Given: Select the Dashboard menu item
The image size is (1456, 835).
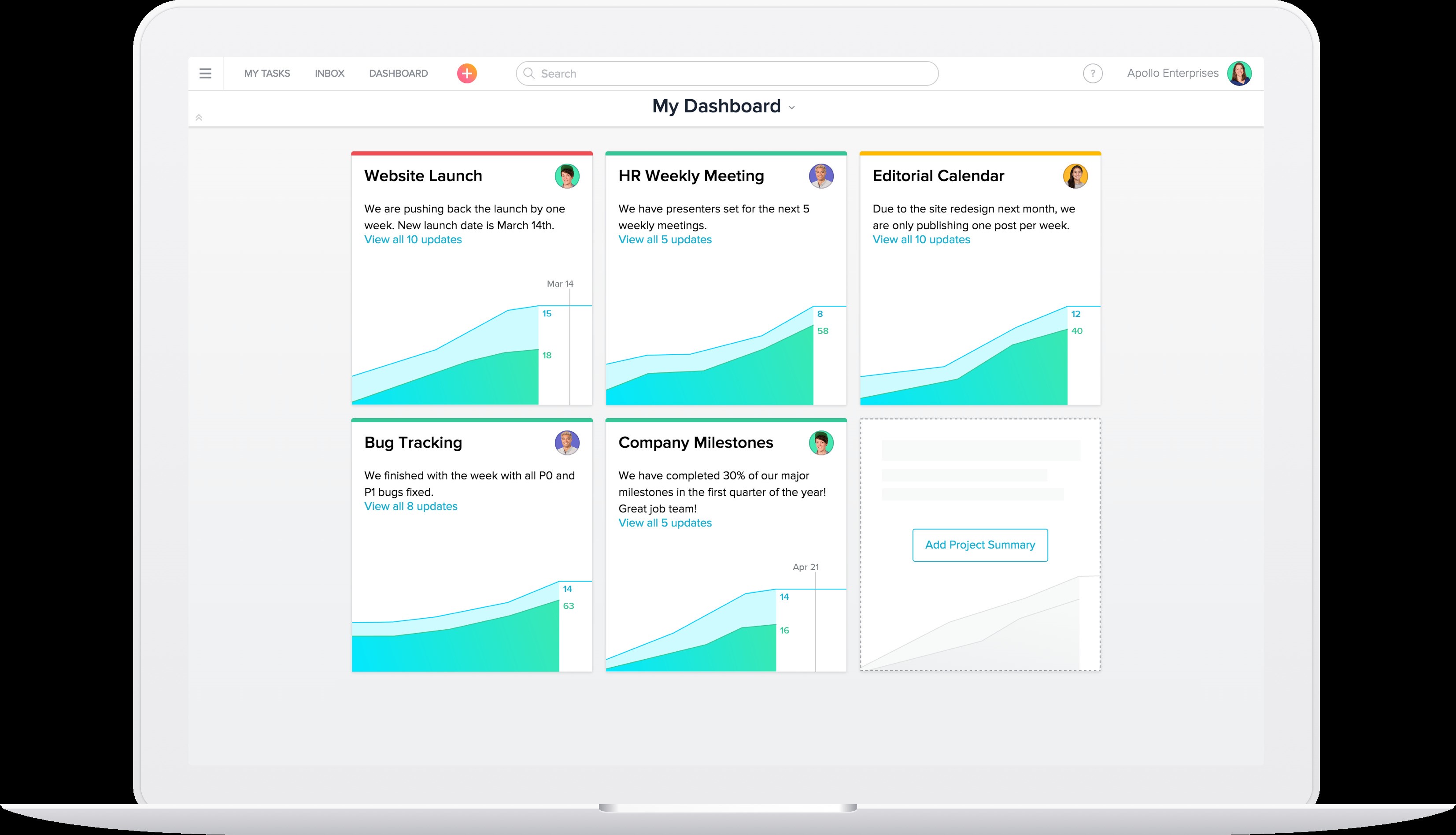Looking at the screenshot, I should [x=399, y=74].
